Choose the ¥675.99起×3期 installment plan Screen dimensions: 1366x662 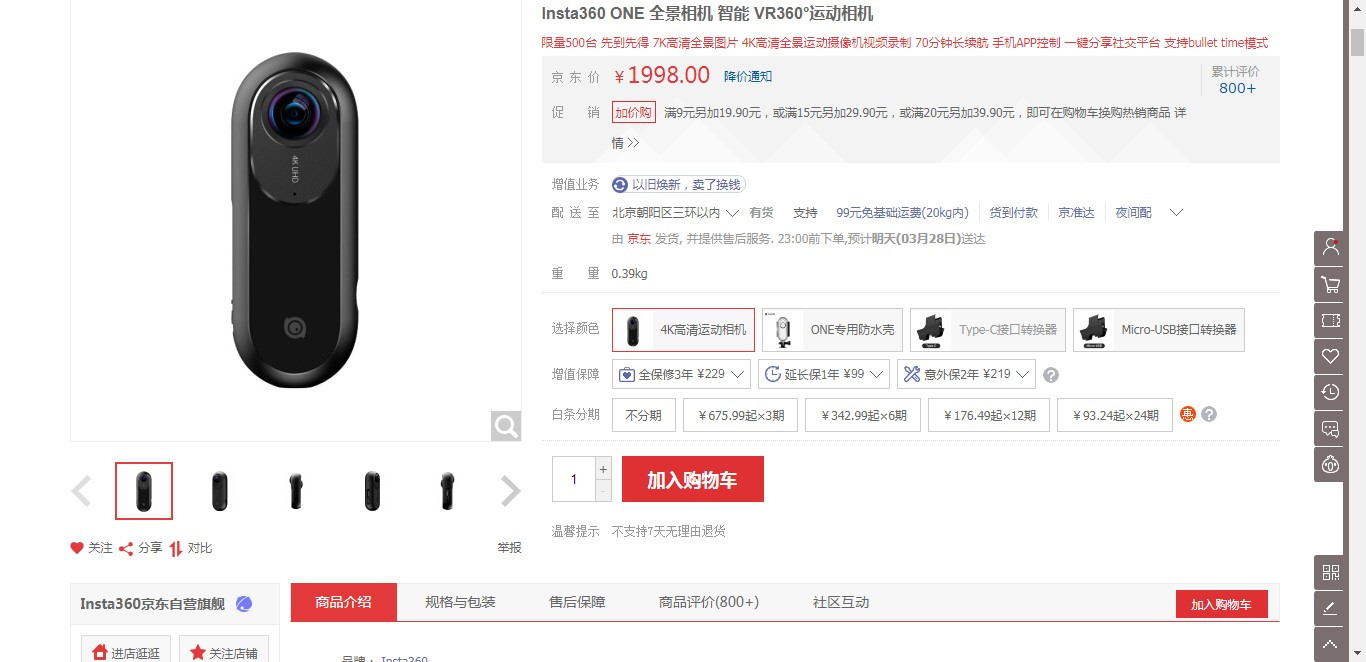tap(740, 415)
